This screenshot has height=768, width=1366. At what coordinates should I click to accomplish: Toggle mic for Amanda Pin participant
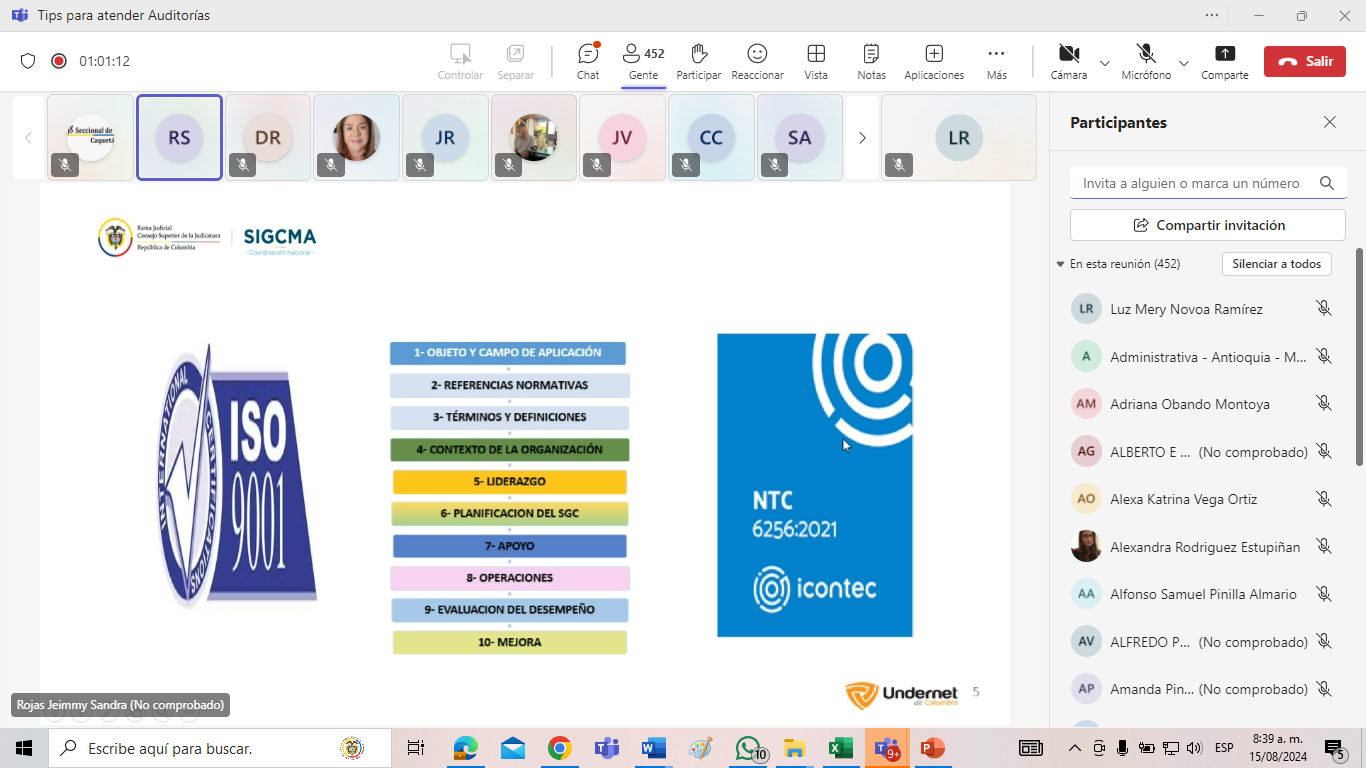pos(1324,689)
